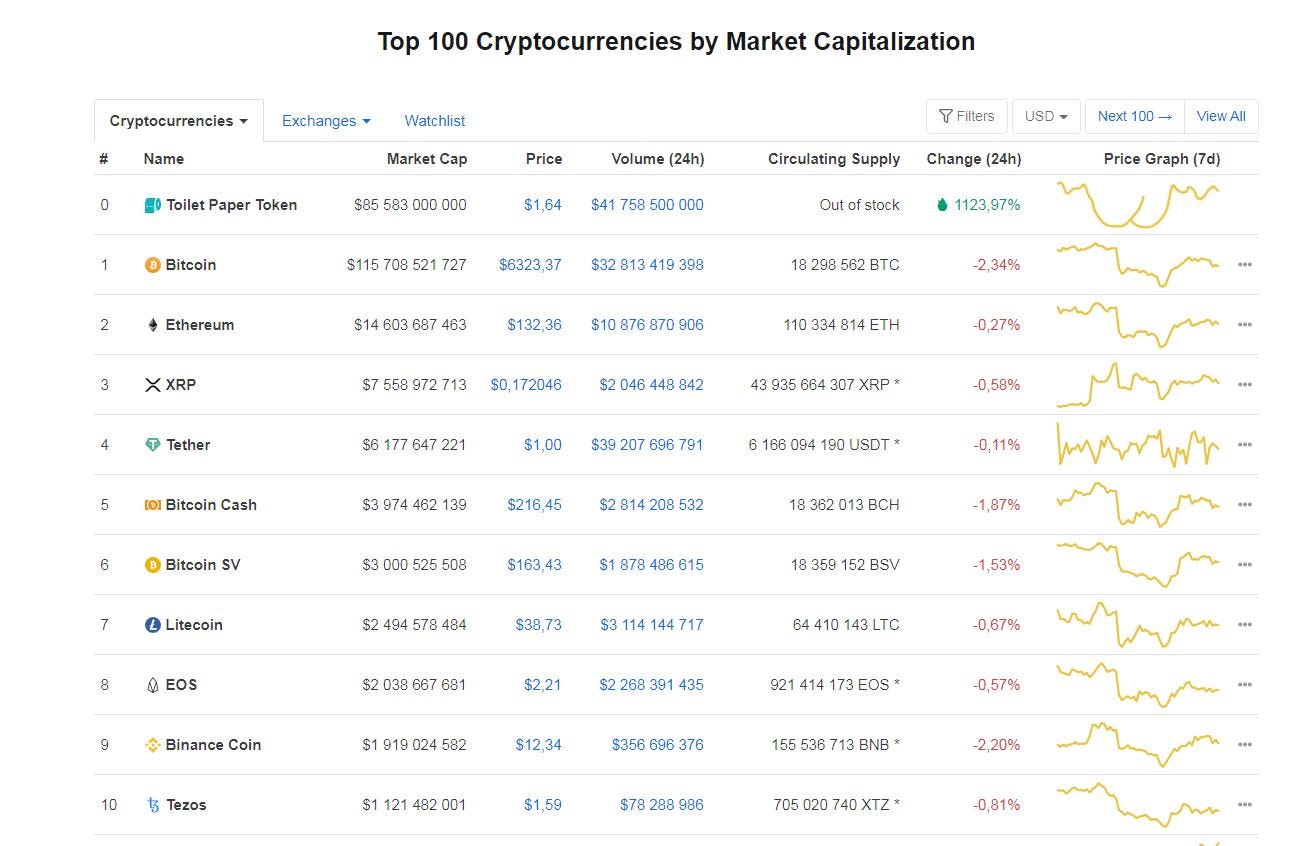Click the Toilet Paper Token roll icon
Screen dimensions: 1295x846
pyautogui.click(x=152, y=205)
